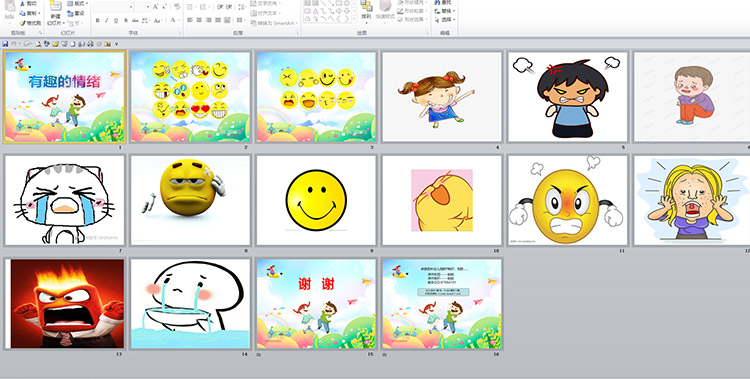Viewport: 750px width, 379px height.
Task: Click the Save icon in quick access toolbar
Action: 5,44
